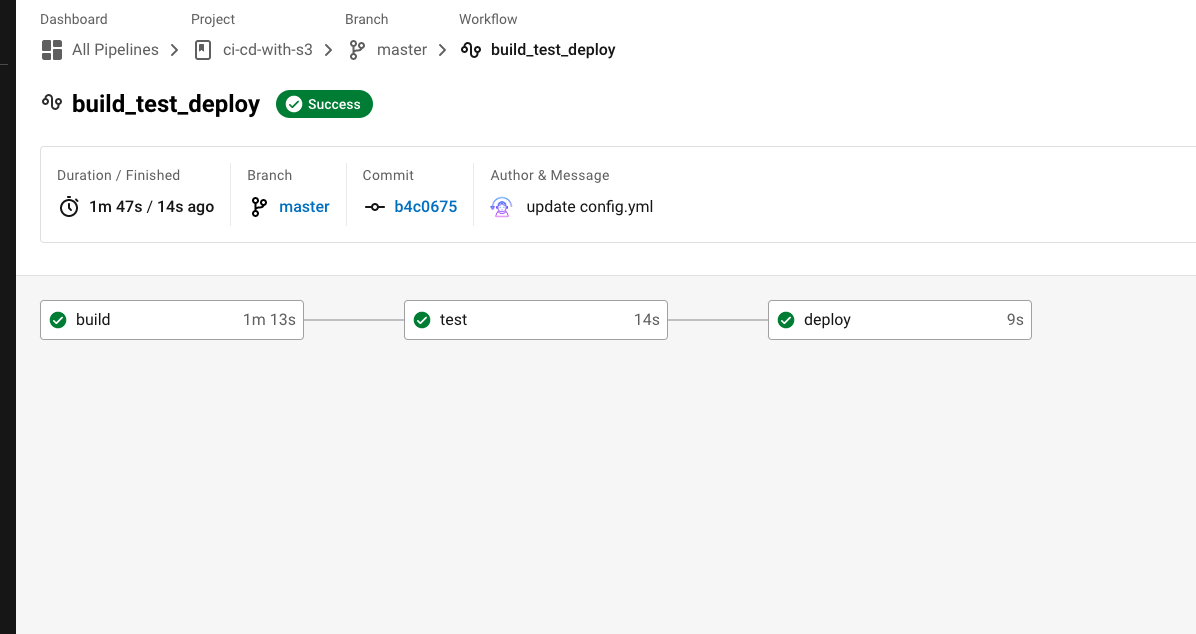This screenshot has width=1196, height=634.
Task: Click the project bookmark icon beside ci-cd-with-s3
Action: click(x=203, y=50)
